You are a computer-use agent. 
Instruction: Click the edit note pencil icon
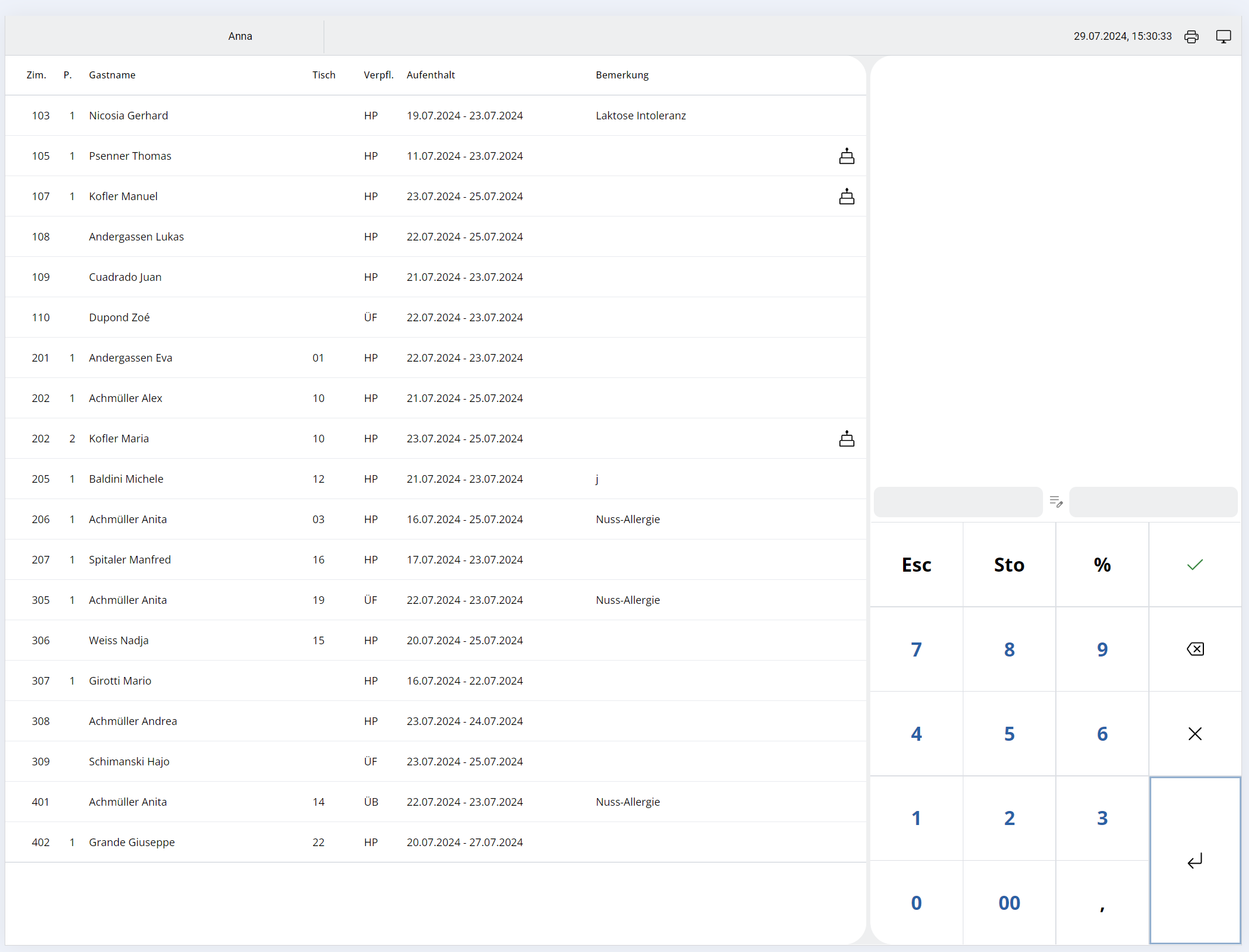(x=1056, y=501)
